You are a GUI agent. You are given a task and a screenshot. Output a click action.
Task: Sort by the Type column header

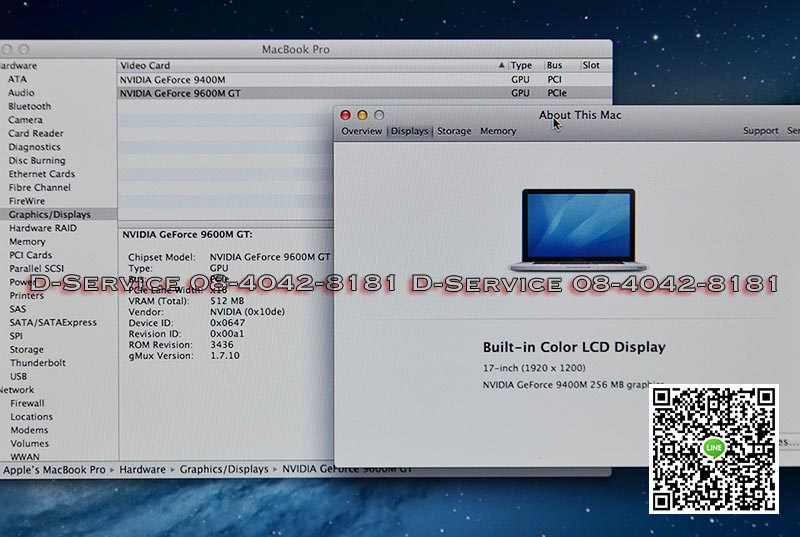point(521,65)
